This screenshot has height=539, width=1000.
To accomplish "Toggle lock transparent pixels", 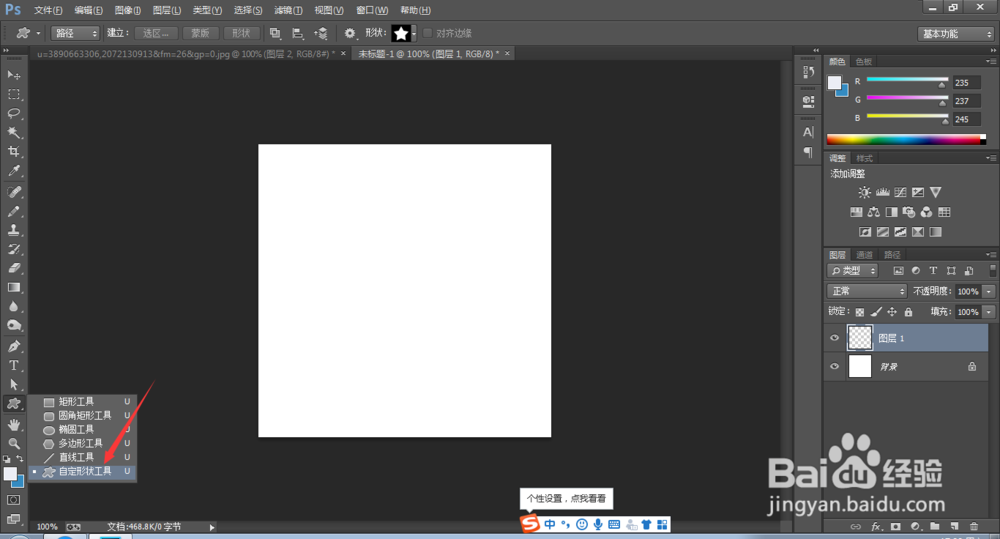I will 860,312.
